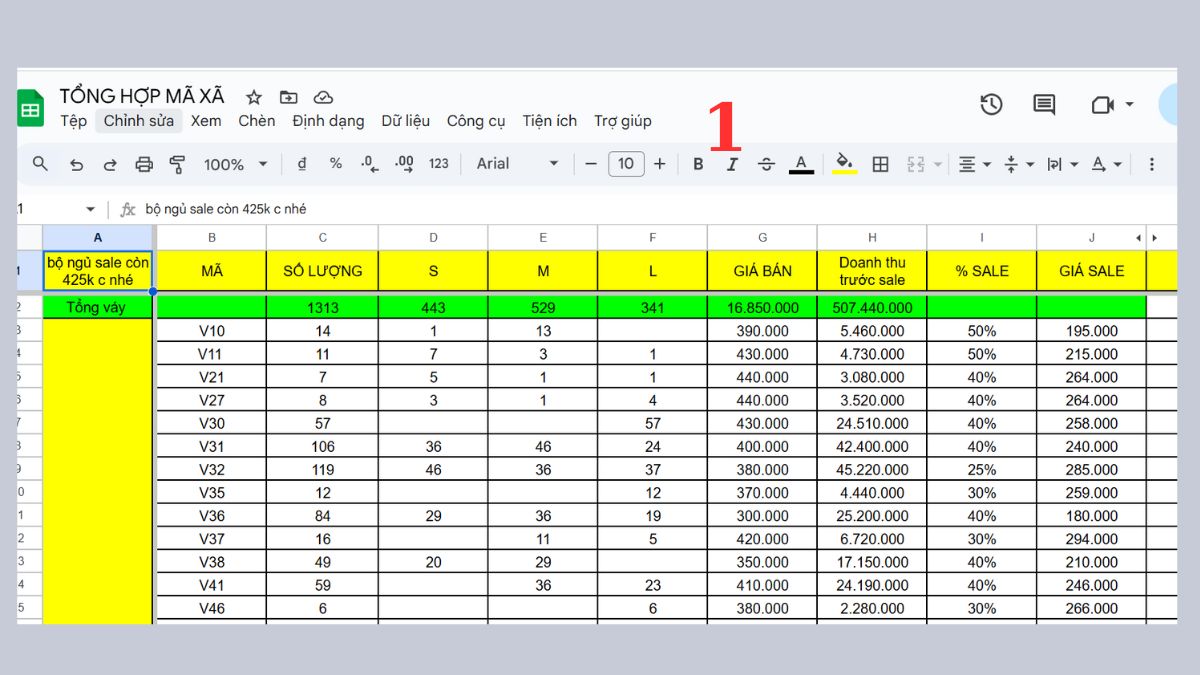Screen dimensions: 1200x675
Task: Open the 123 number formats menu
Action: (x=439, y=164)
